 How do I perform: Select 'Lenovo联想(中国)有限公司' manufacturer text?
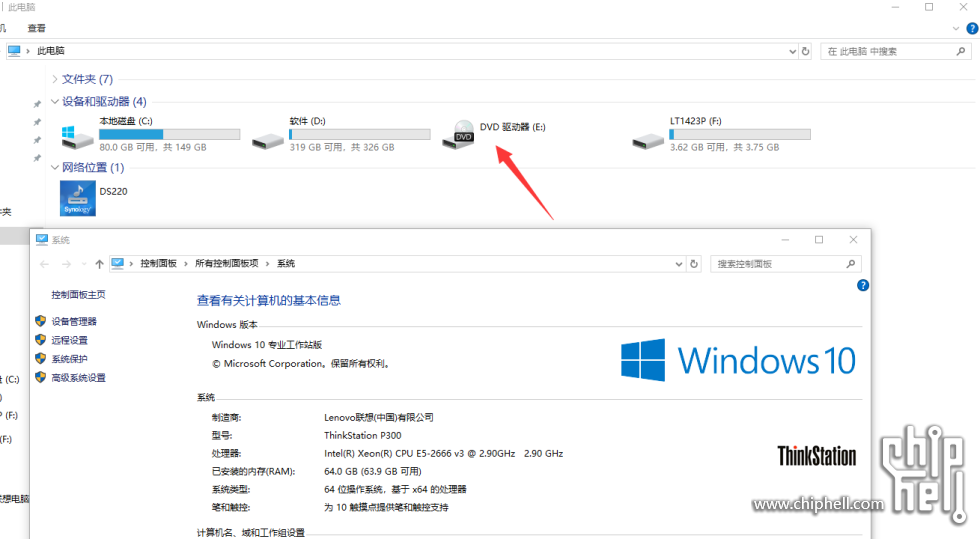[x=378, y=417]
